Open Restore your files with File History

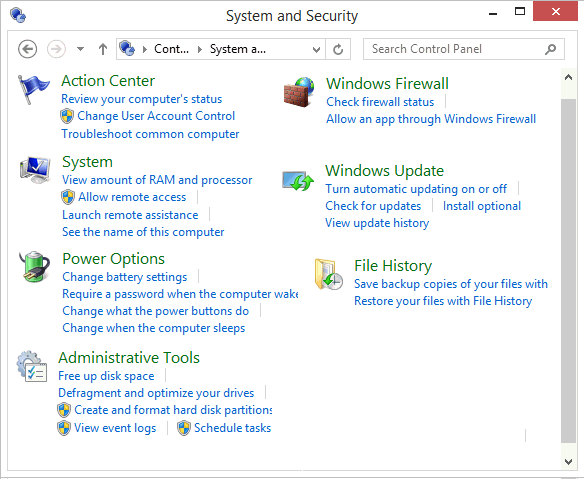coord(443,301)
